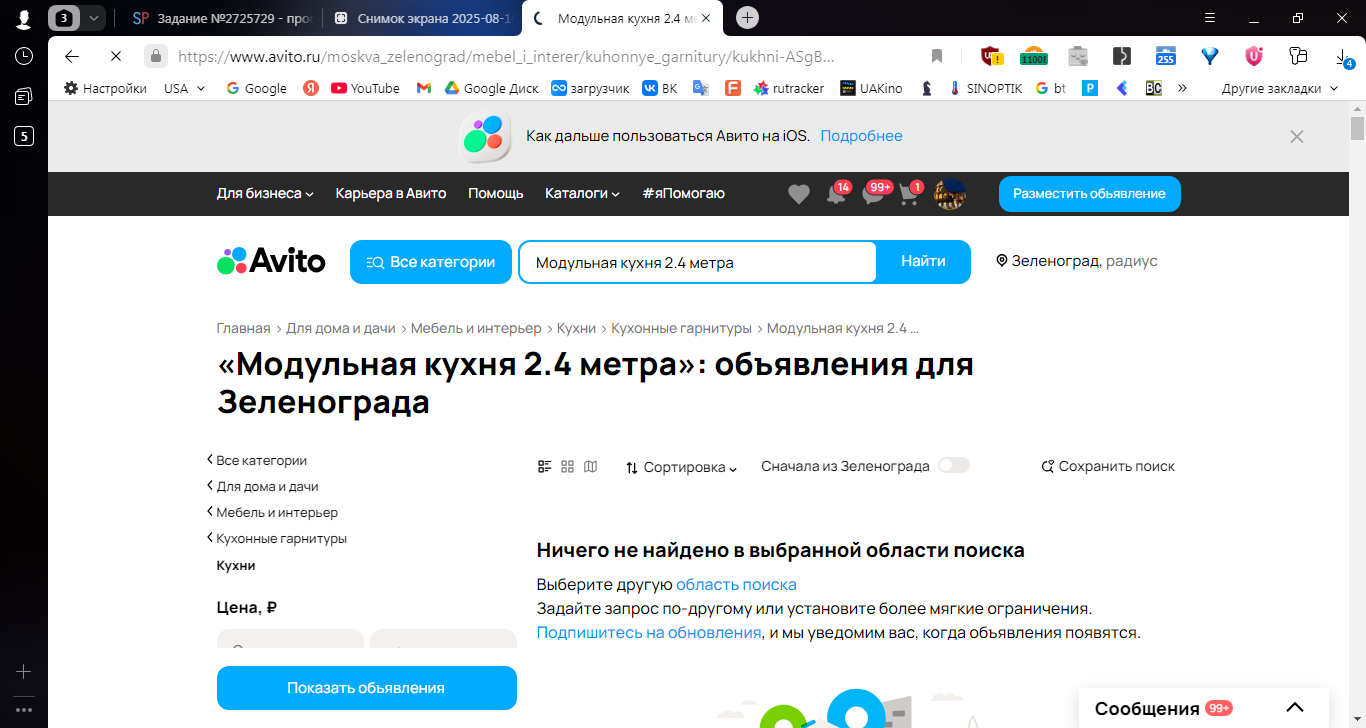Open the new tab plus button
Screen dimensions: 1366x728
click(747, 17)
